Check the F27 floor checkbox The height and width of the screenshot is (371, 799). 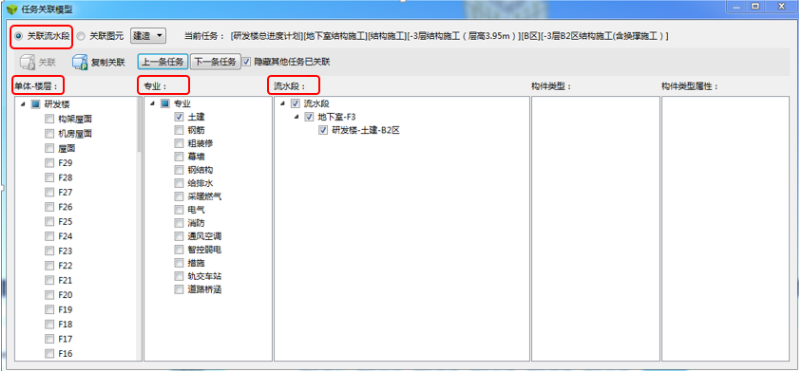point(49,192)
